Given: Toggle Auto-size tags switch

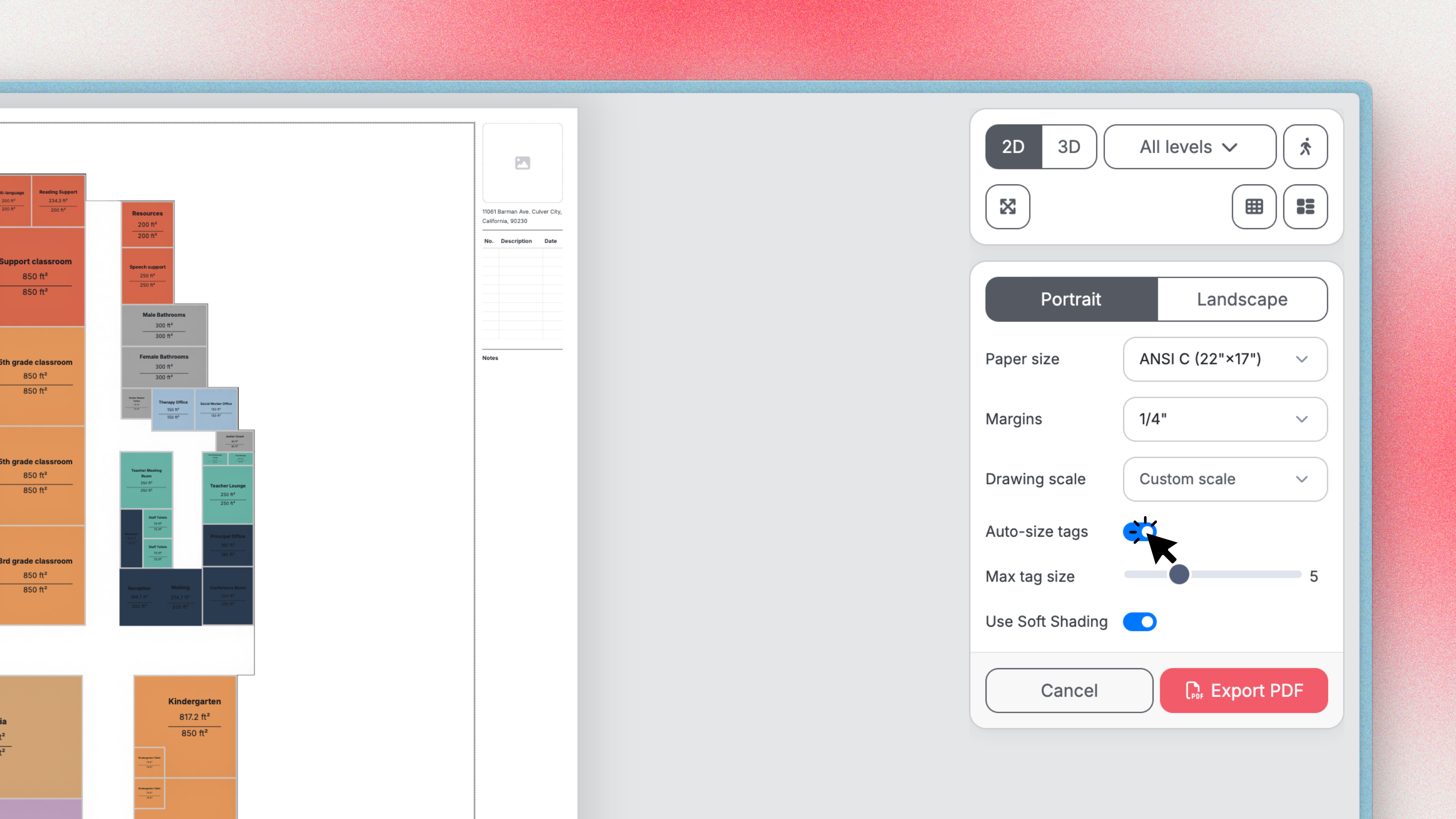Looking at the screenshot, I should [1140, 532].
